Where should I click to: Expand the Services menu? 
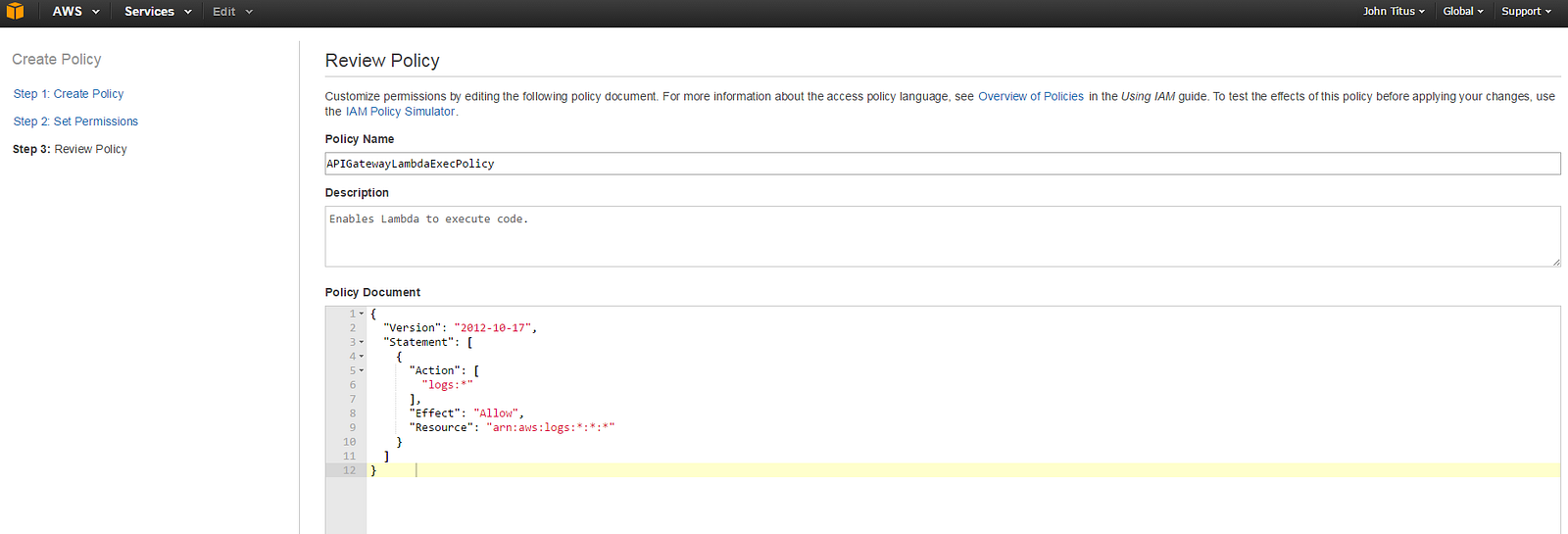[157, 12]
